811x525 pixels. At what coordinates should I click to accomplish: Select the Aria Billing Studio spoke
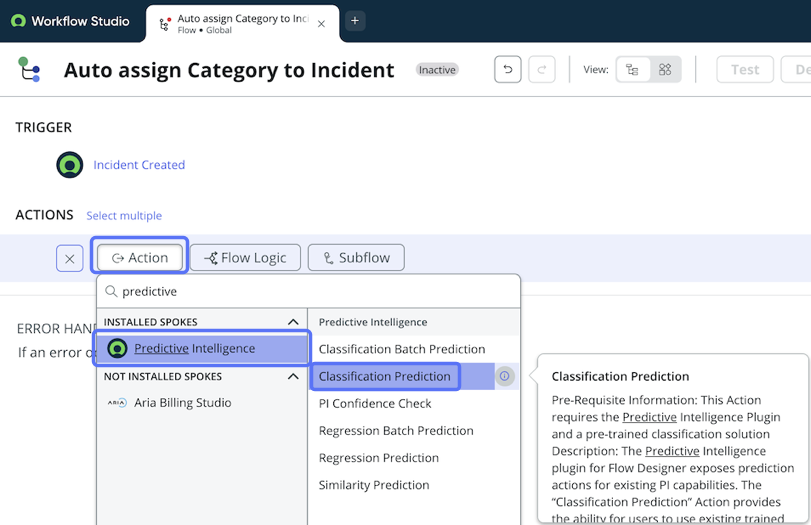(x=202, y=402)
